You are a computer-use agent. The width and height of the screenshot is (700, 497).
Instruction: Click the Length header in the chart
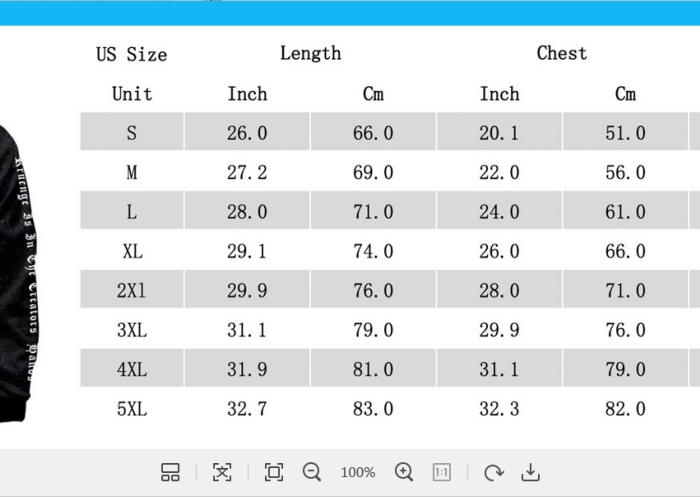click(x=310, y=53)
